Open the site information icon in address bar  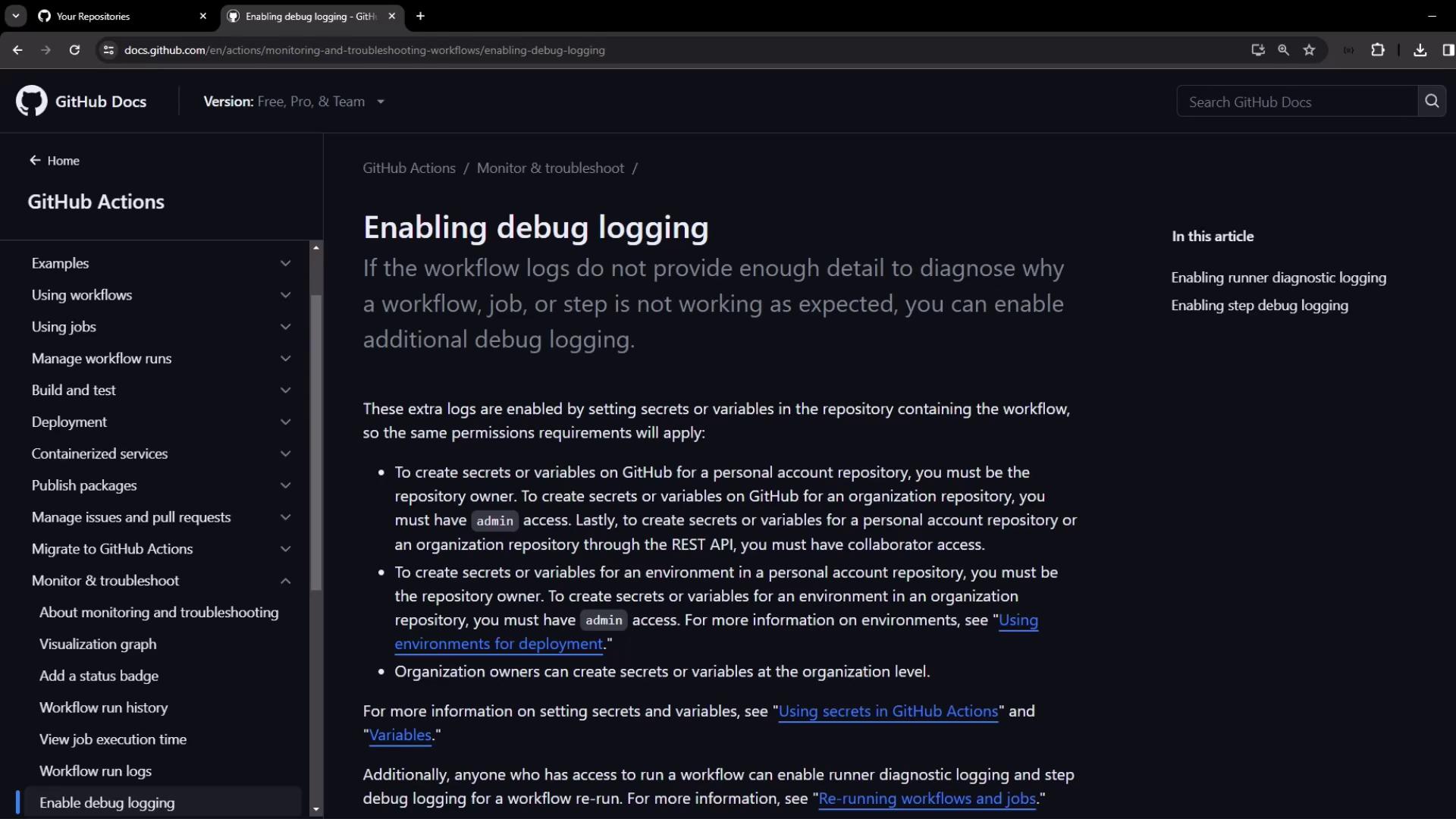tap(108, 50)
